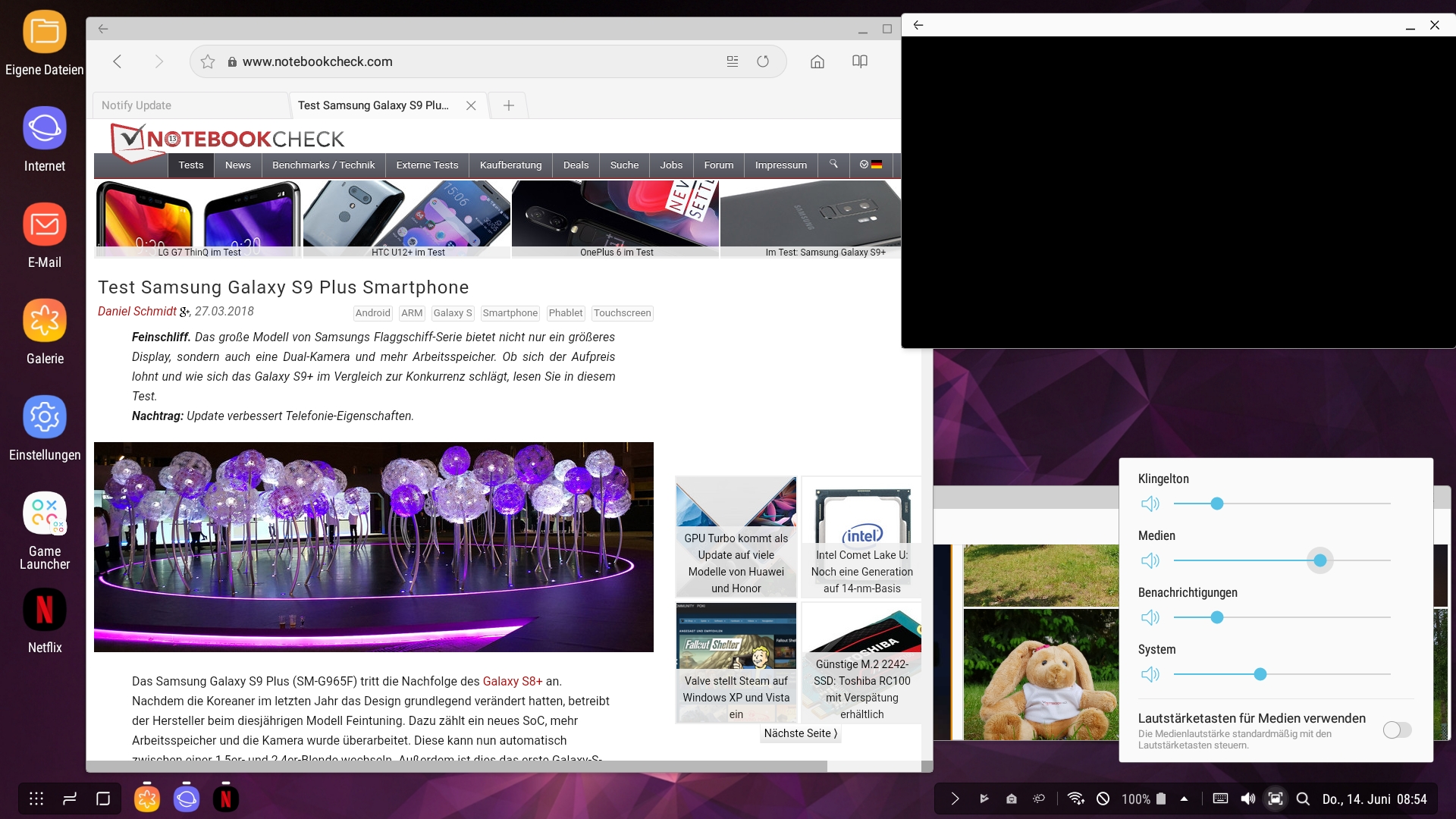Open the News menu item
Screen dimensions: 1456x819
pyautogui.click(x=237, y=165)
